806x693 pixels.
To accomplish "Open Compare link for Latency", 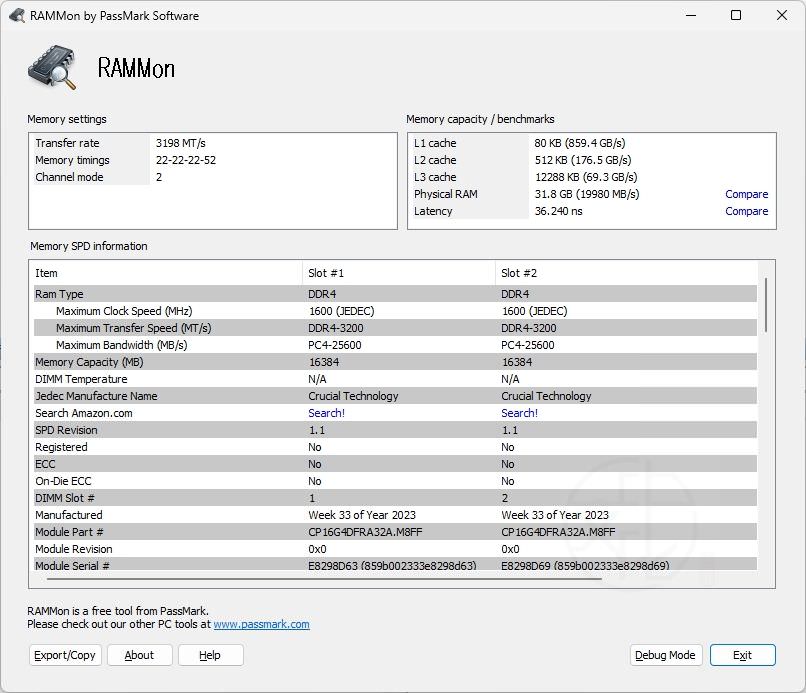I will click(x=746, y=211).
